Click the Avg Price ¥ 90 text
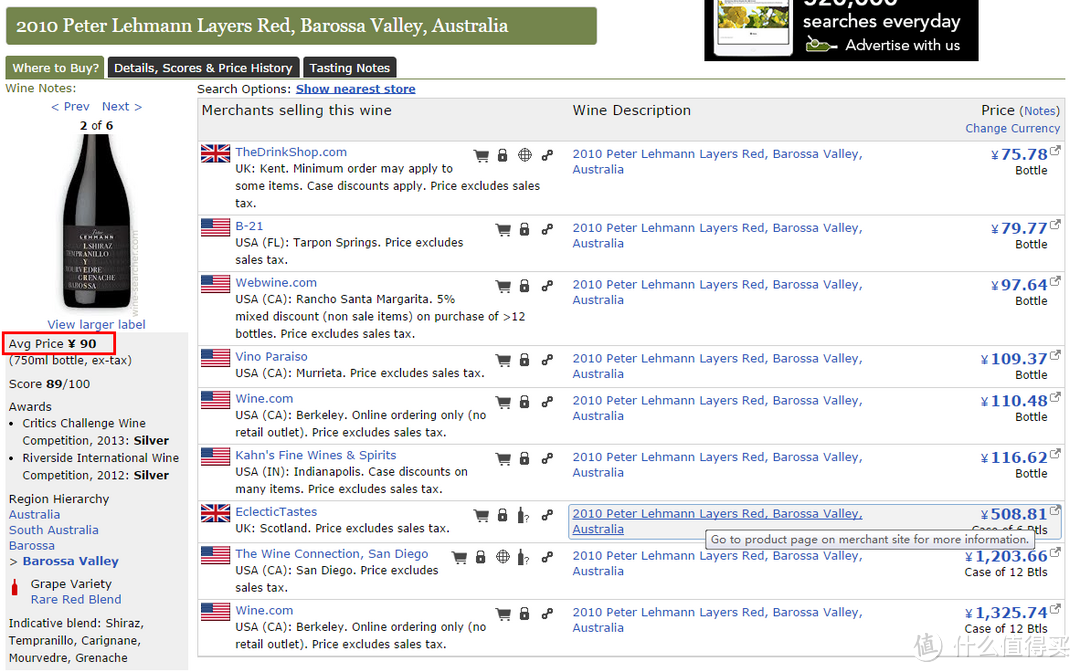This screenshot has height=672, width=1080. tap(53, 344)
